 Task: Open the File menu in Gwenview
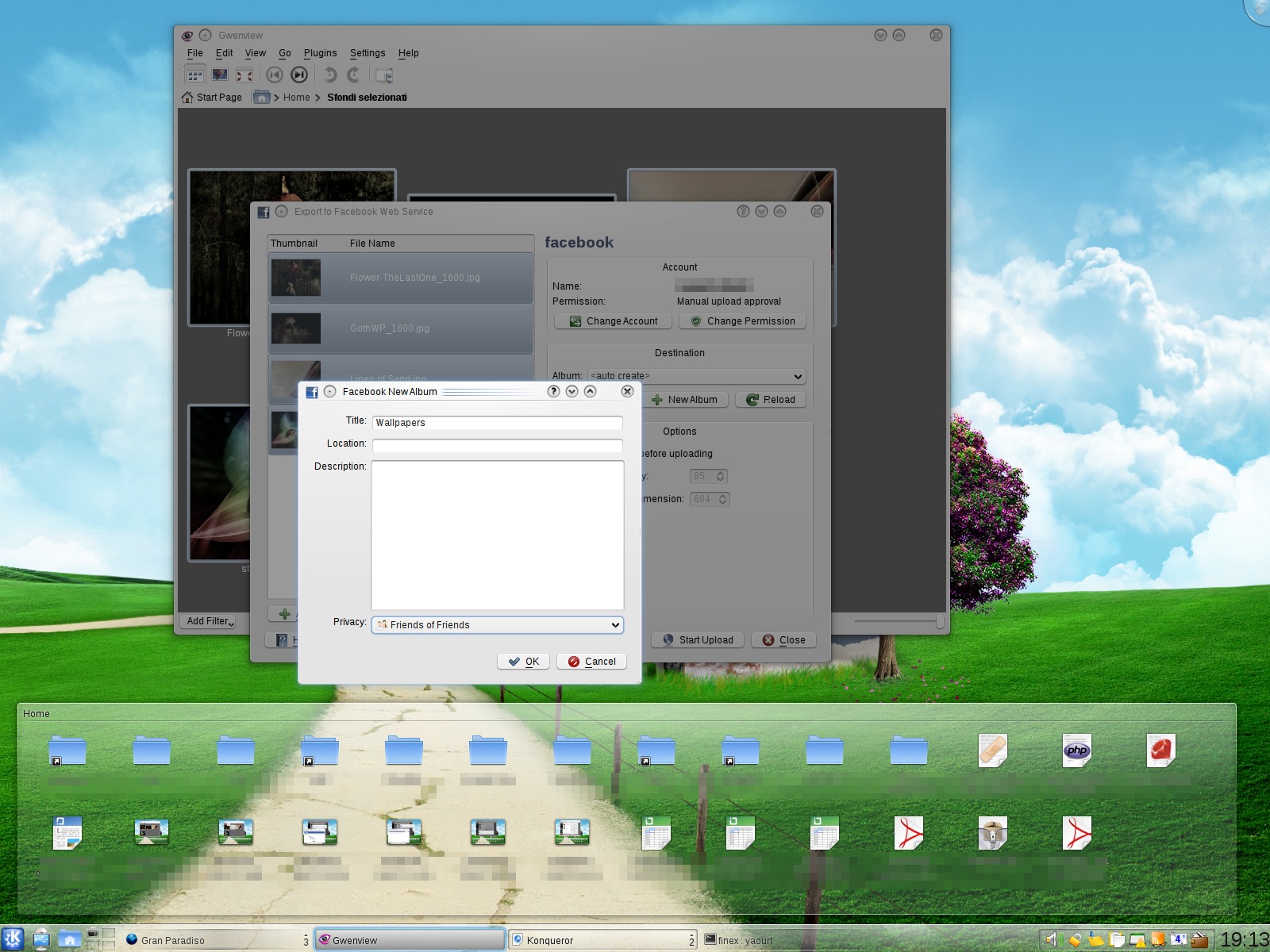[195, 53]
